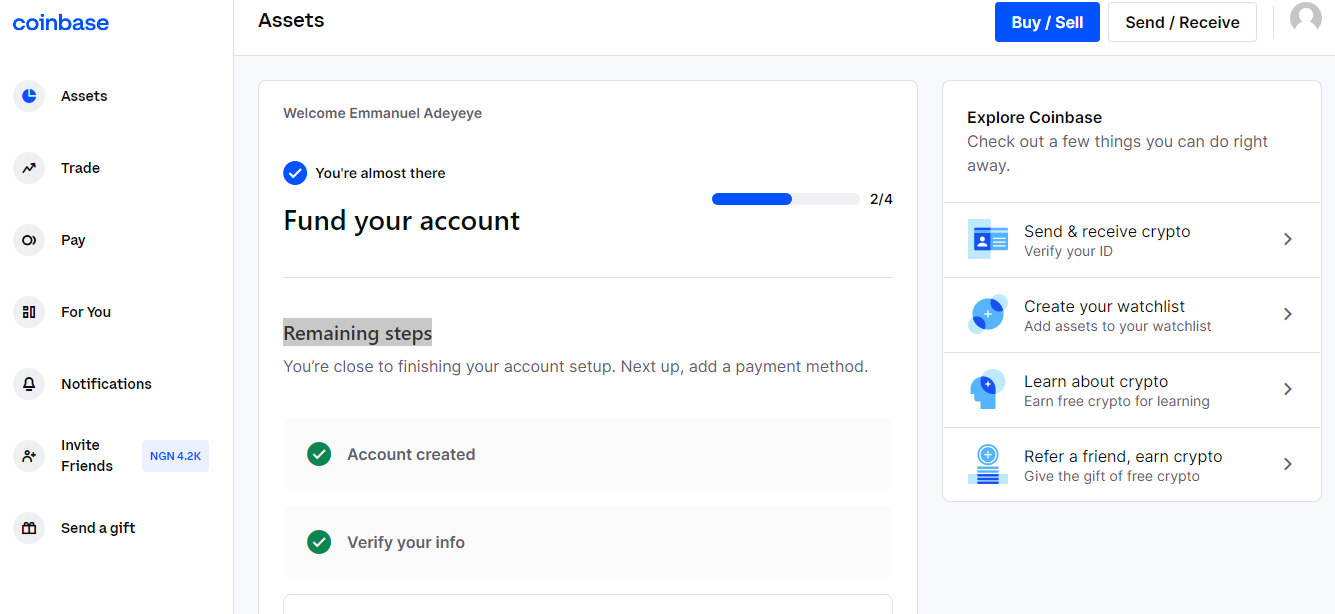Click the Invite Friends person icon
The width and height of the screenshot is (1335, 614).
29,456
